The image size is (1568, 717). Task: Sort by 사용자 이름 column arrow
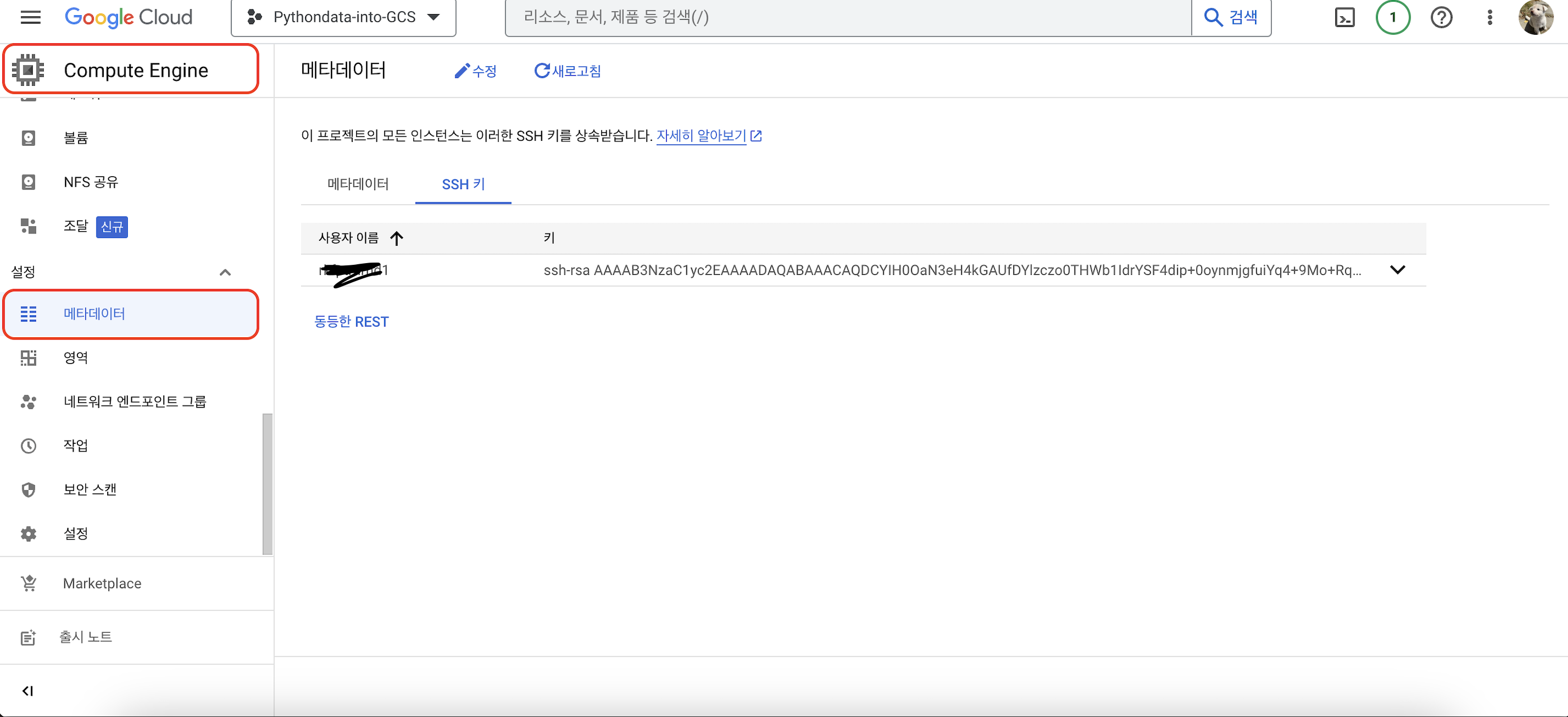coord(396,238)
